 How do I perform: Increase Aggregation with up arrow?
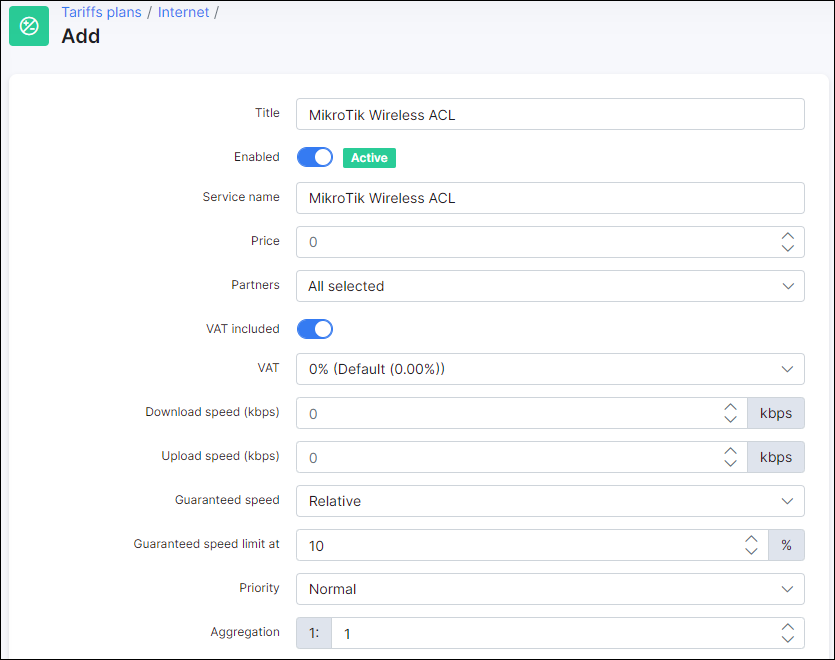(788, 628)
